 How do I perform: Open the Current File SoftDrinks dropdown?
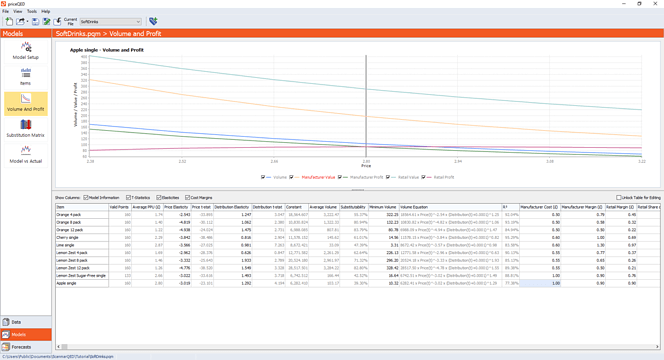111,22
